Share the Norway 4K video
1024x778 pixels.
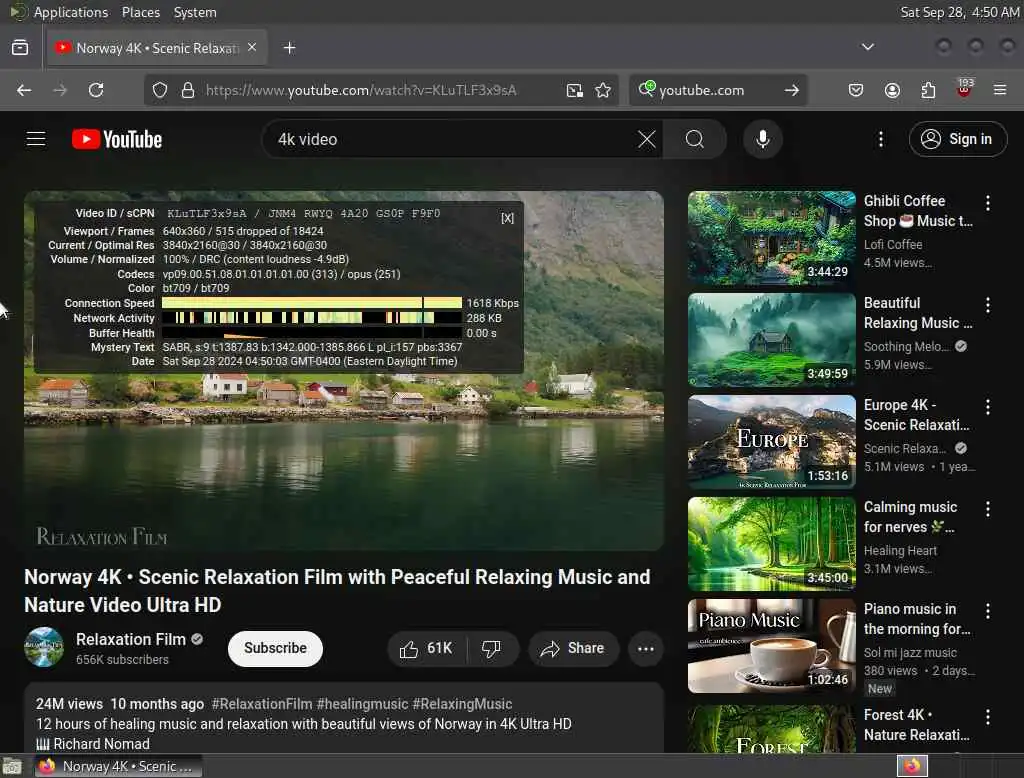(x=573, y=649)
